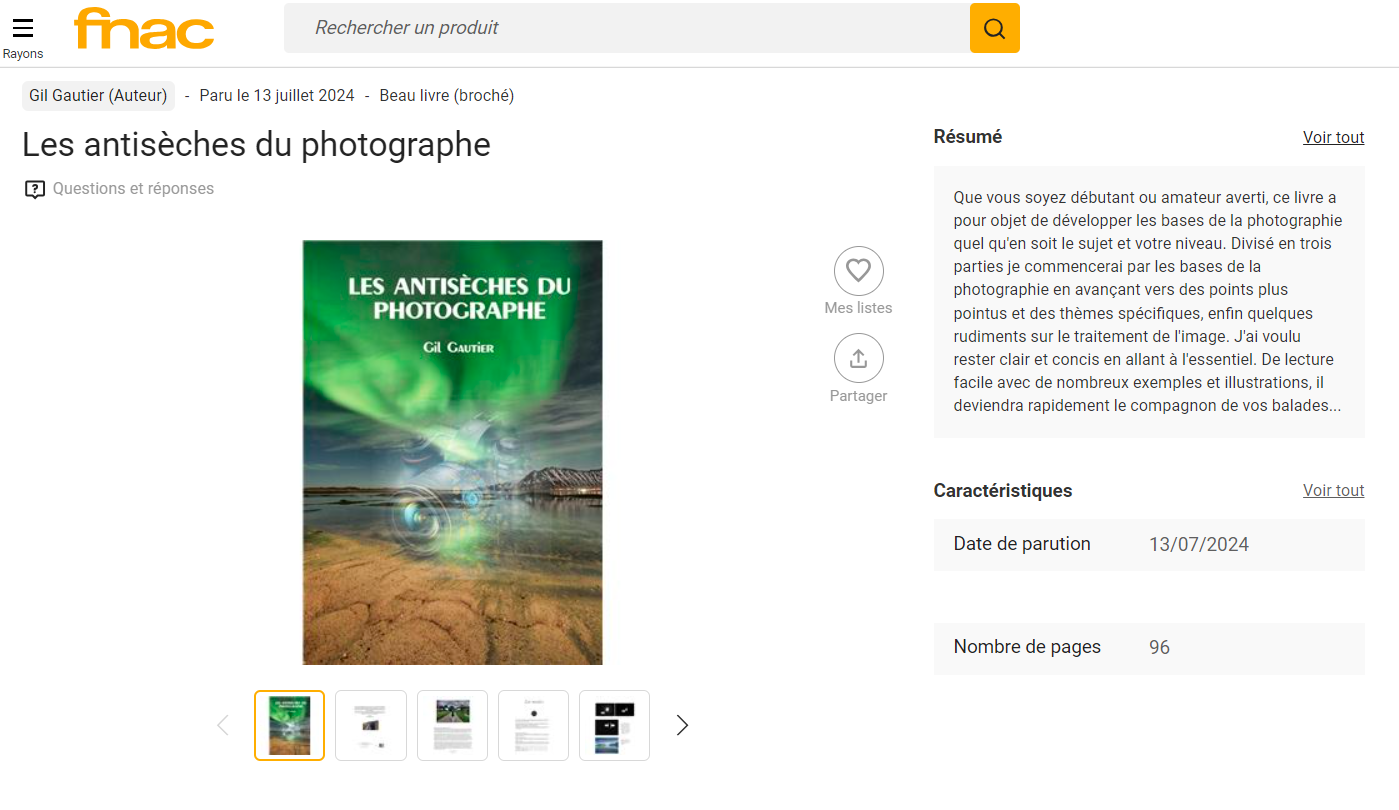The height and width of the screenshot is (810, 1399).
Task: Click Beau livre (broché) format text
Action: coord(447,96)
